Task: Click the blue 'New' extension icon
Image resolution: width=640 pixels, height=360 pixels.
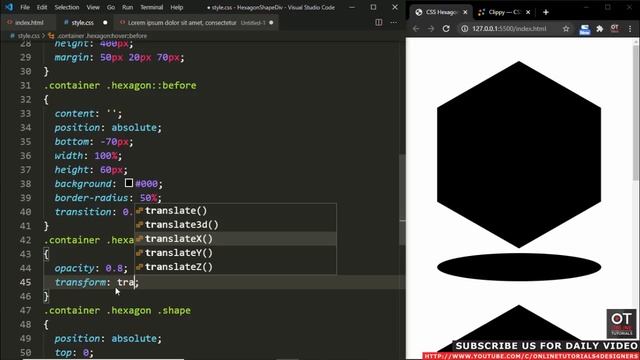Action: point(584,29)
